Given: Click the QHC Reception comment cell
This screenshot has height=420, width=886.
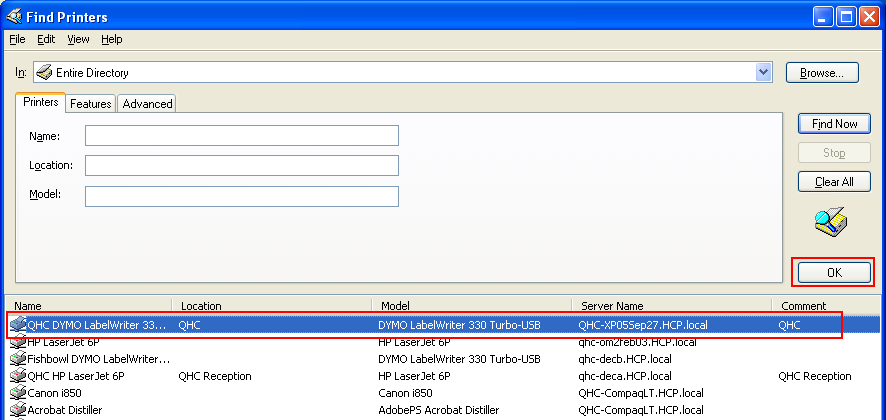Looking at the screenshot, I should pyautogui.click(x=815, y=376).
